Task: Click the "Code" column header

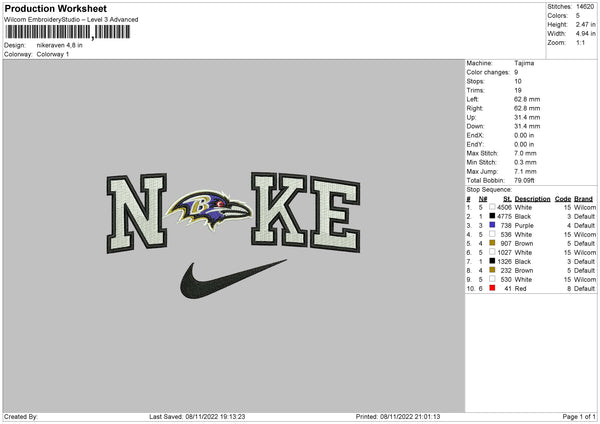Action: [x=563, y=199]
